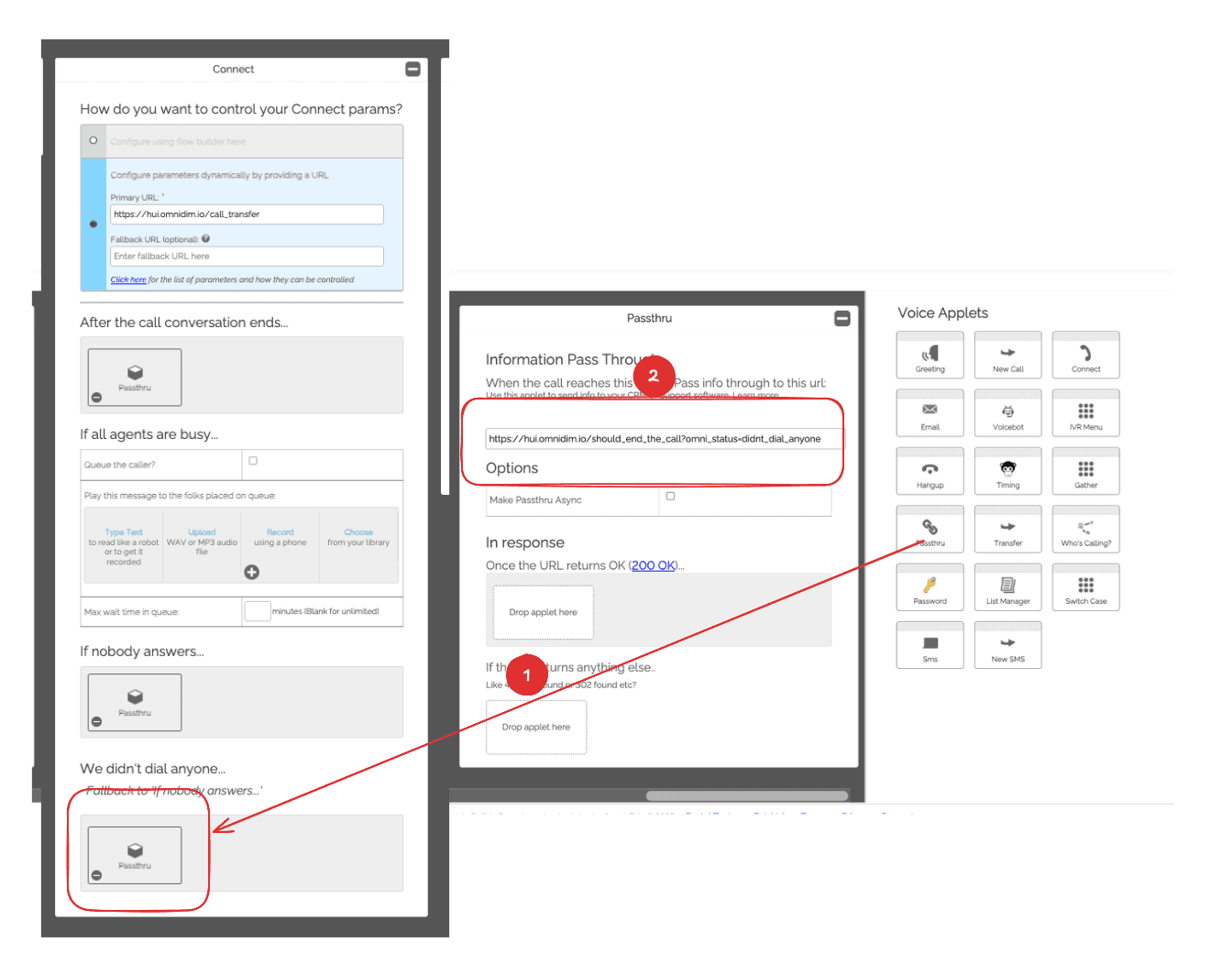The image size is (1232, 975).
Task: Click the Primary URL input field
Action: point(247,214)
